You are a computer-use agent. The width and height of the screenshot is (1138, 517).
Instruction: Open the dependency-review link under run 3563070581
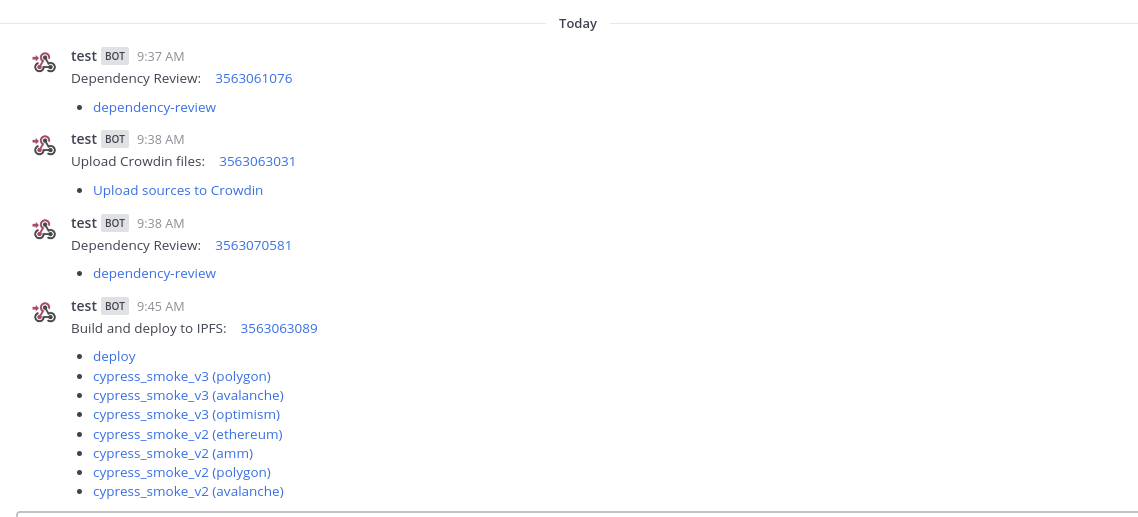pos(155,274)
